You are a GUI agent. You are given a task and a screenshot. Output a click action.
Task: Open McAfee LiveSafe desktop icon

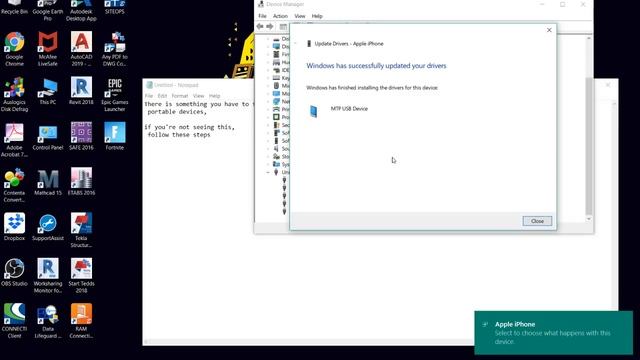[x=48, y=49]
